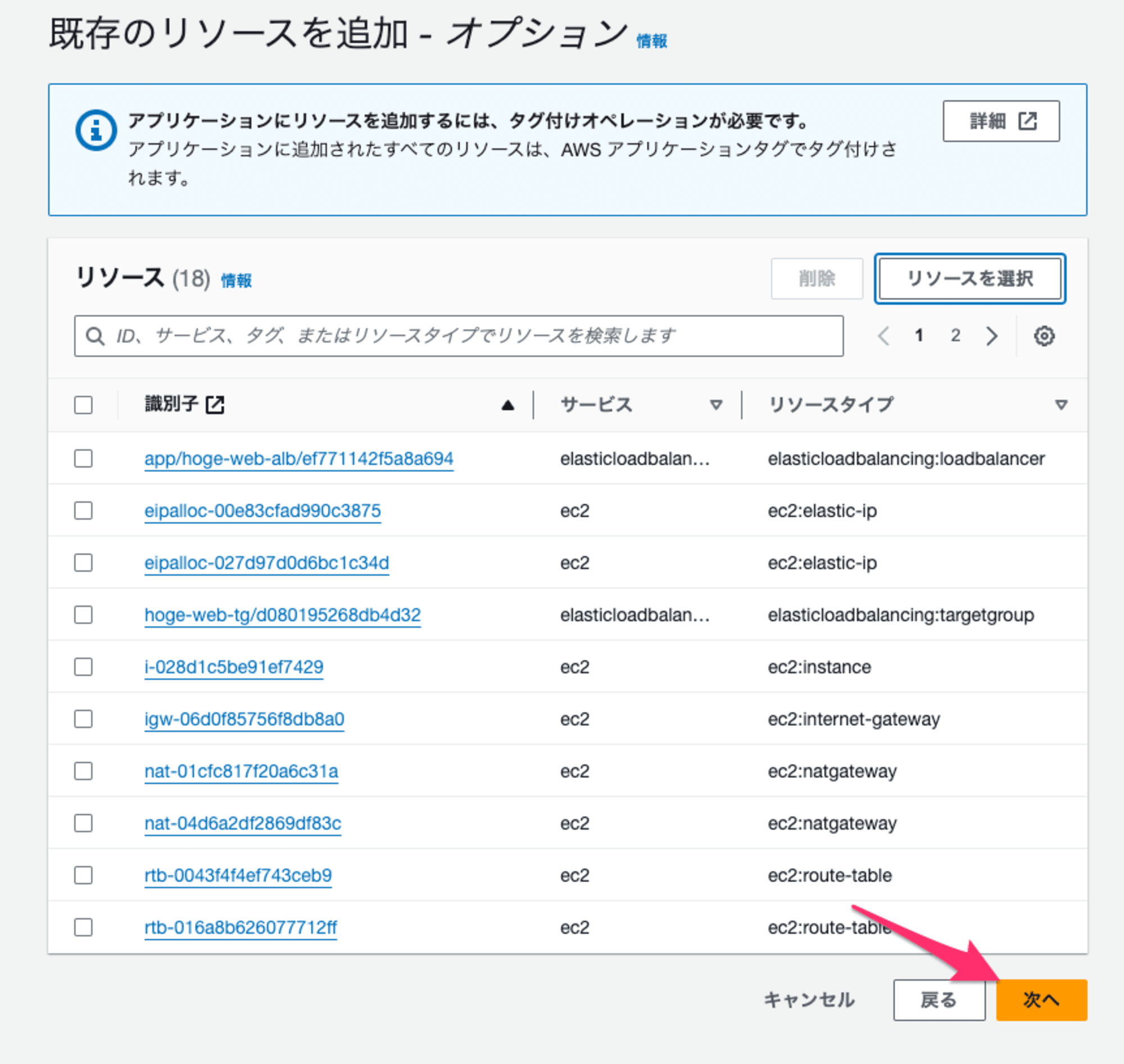1124x1064 pixels.
Task: Click サービス column header label
Action: 596,405
